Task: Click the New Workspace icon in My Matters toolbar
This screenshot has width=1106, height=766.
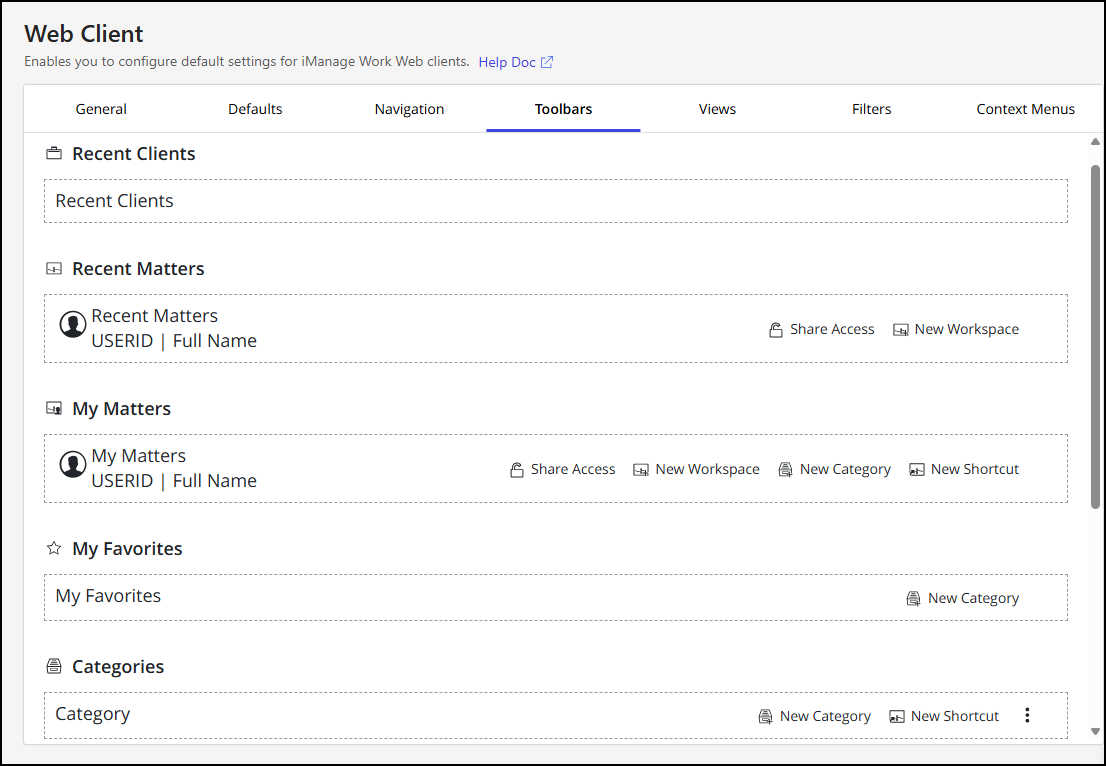Action: pos(641,470)
